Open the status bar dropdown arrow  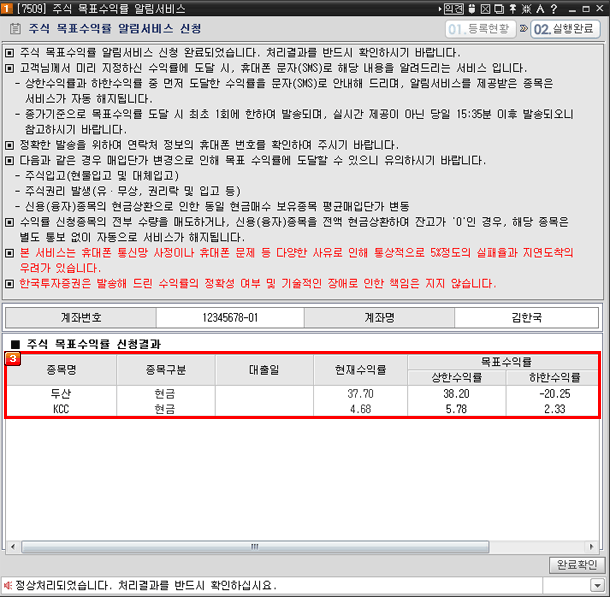597,585
